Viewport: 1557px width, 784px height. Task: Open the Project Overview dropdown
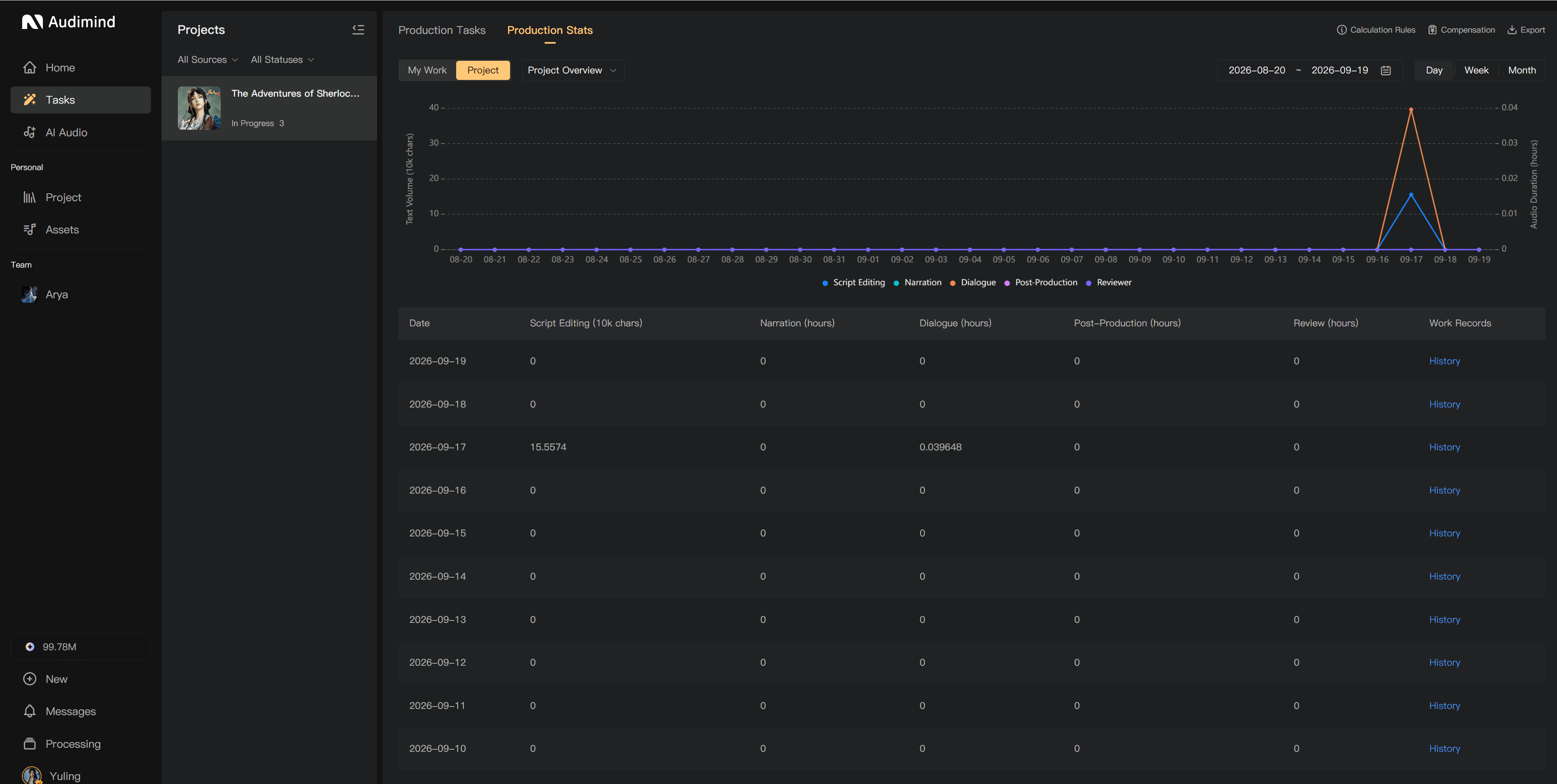[572, 70]
